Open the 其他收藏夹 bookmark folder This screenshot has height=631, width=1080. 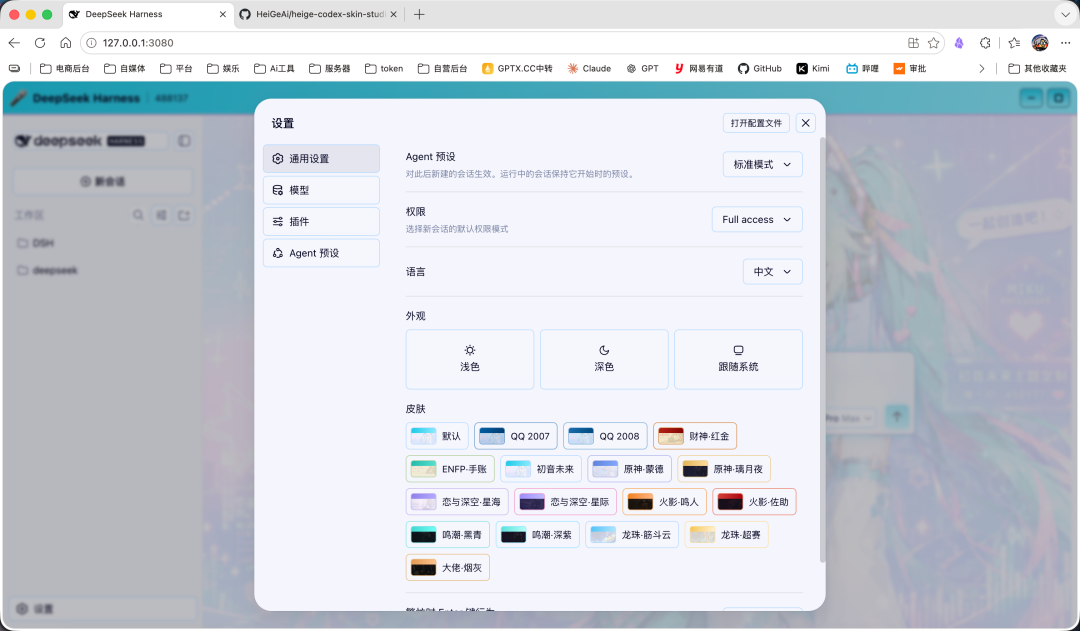coord(1037,68)
